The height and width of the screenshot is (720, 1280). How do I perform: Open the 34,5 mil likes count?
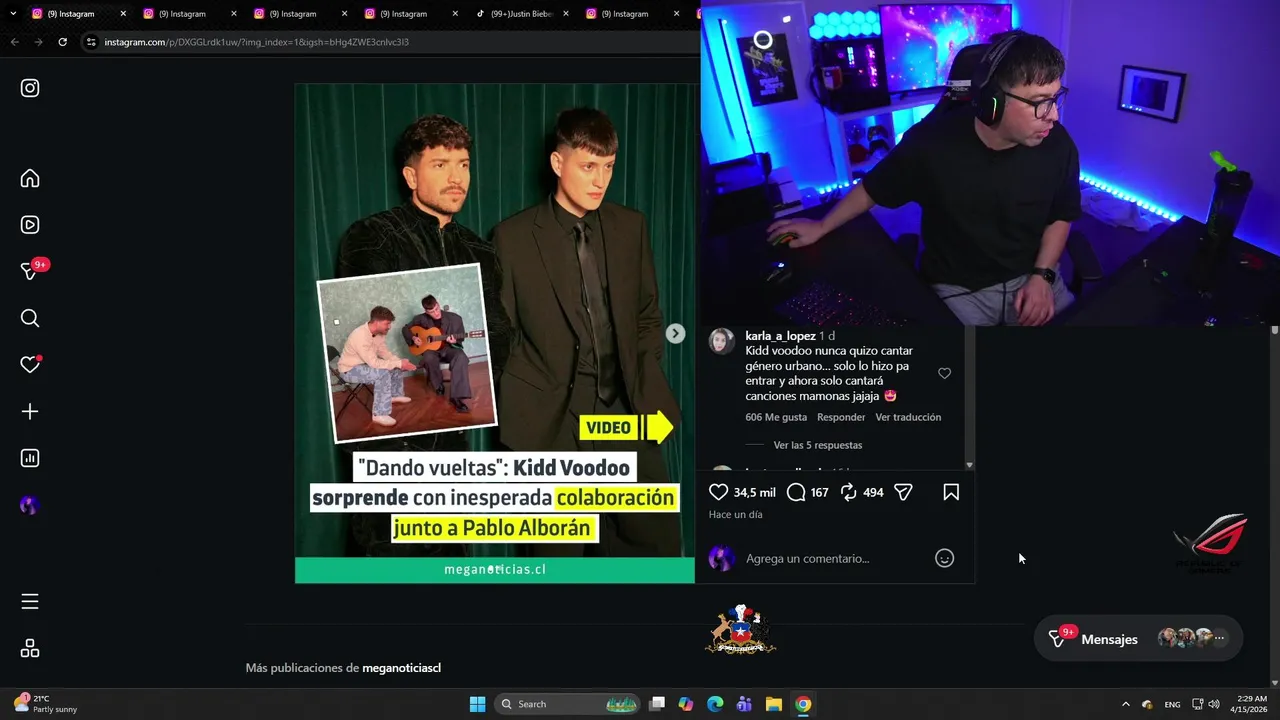(754, 492)
